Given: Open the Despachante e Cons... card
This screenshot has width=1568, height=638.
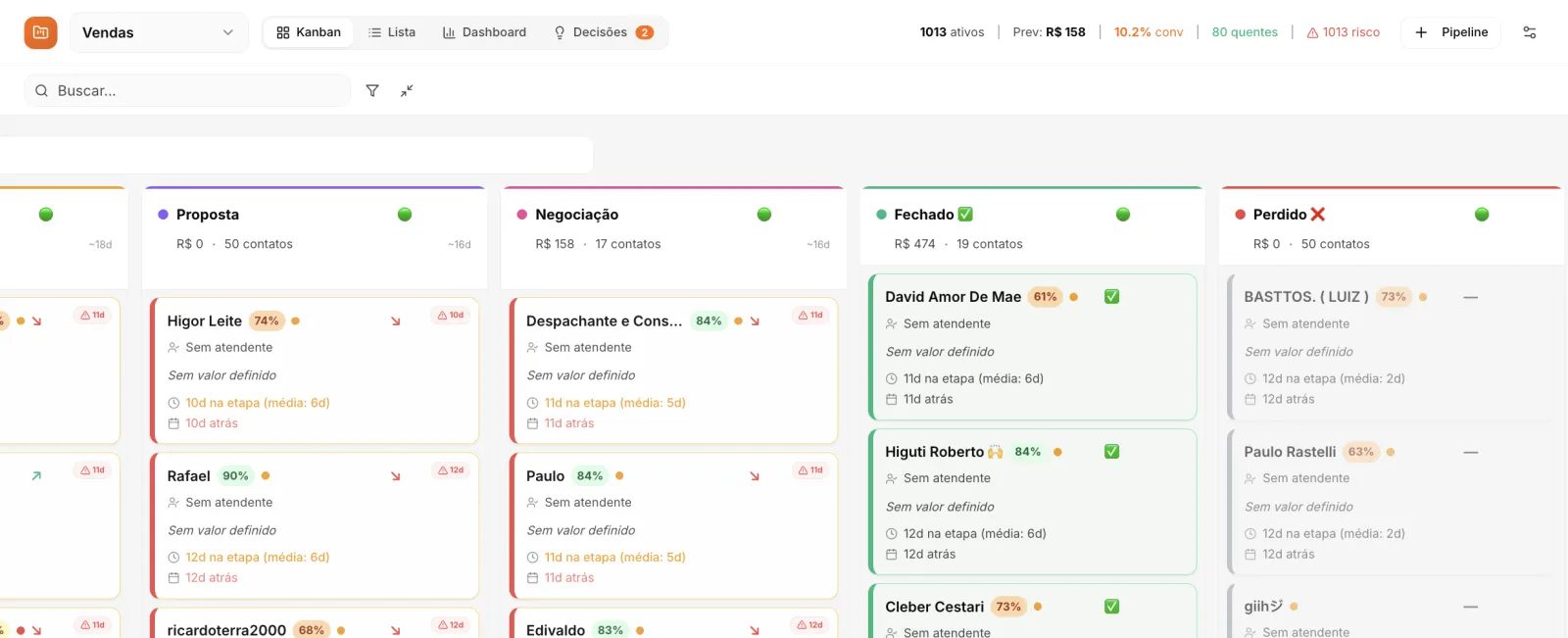Looking at the screenshot, I should 674,371.
